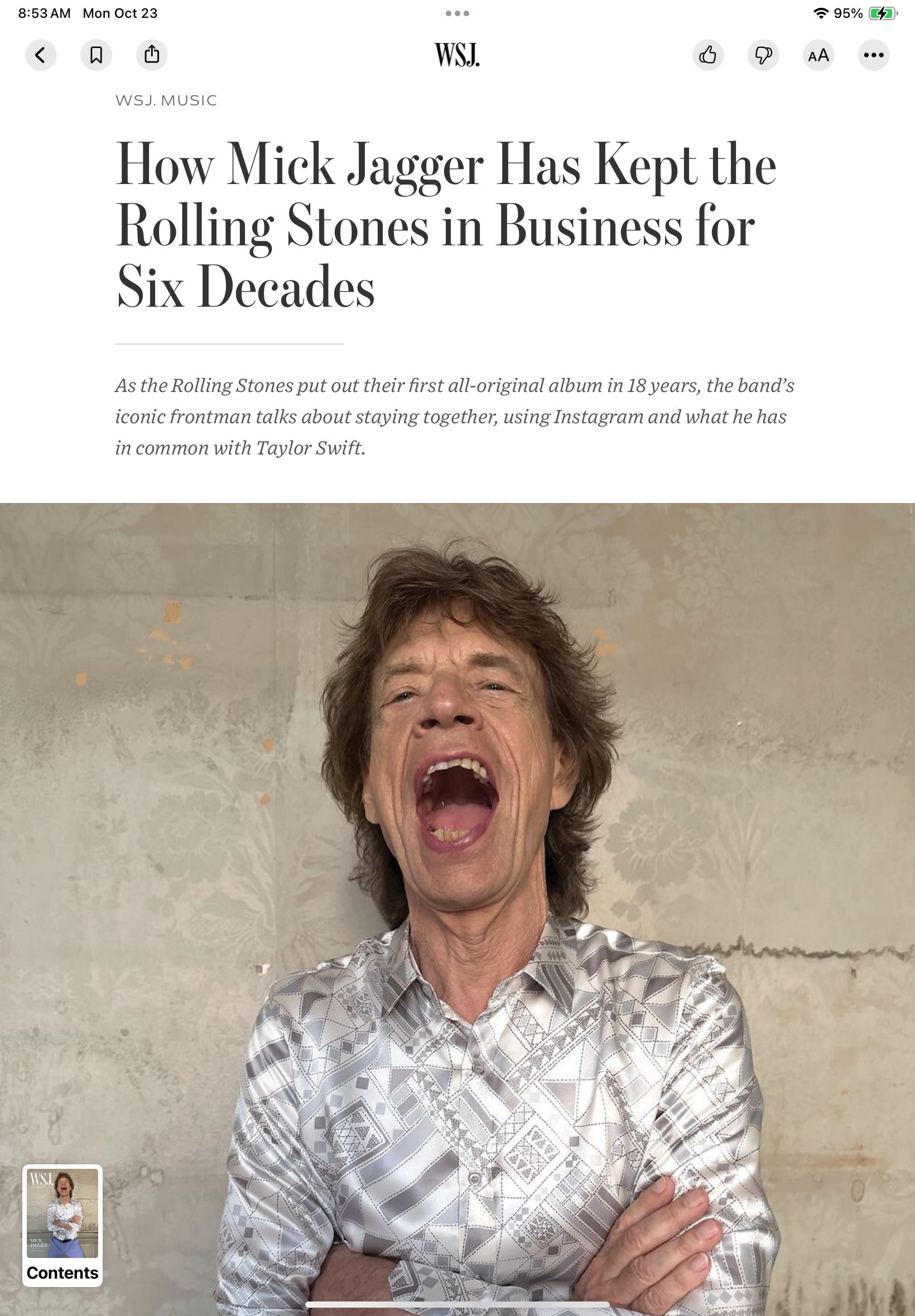Tap the italic article summary paragraph
The image size is (915, 1316).
(x=455, y=417)
